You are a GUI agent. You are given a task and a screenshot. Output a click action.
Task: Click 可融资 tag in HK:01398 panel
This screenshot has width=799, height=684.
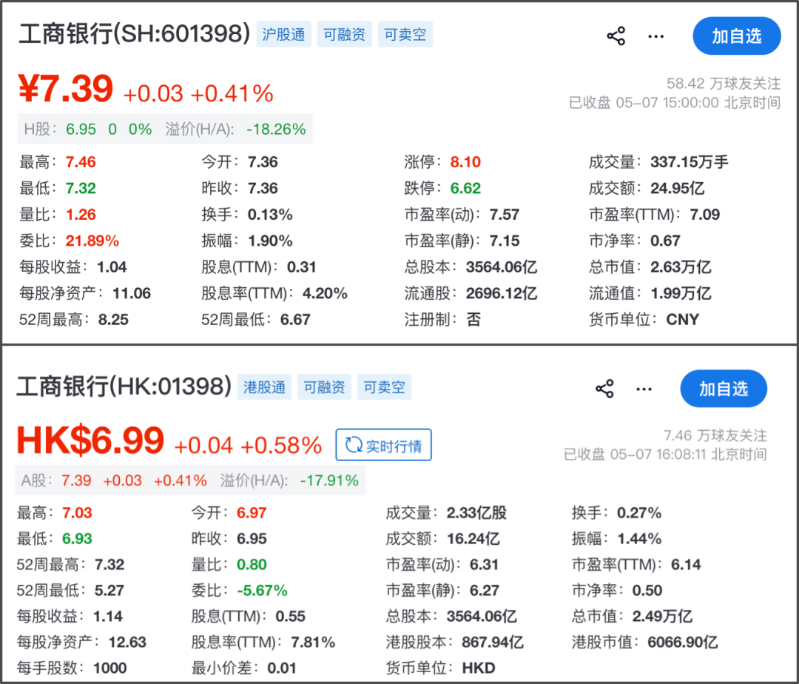click(324, 387)
